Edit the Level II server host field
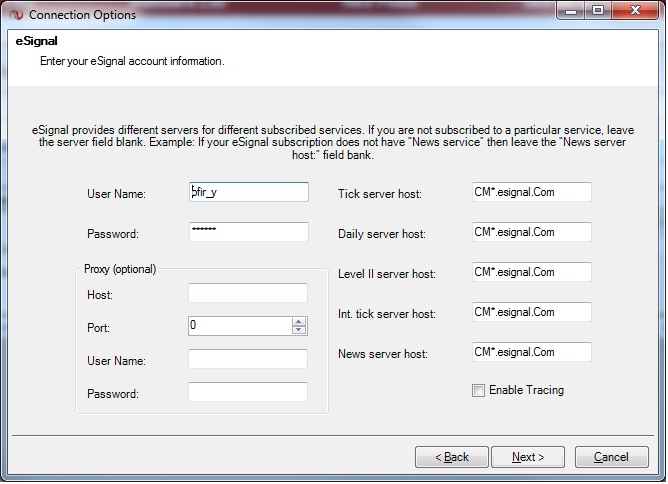This screenshot has height=484, width=668. pos(531,272)
